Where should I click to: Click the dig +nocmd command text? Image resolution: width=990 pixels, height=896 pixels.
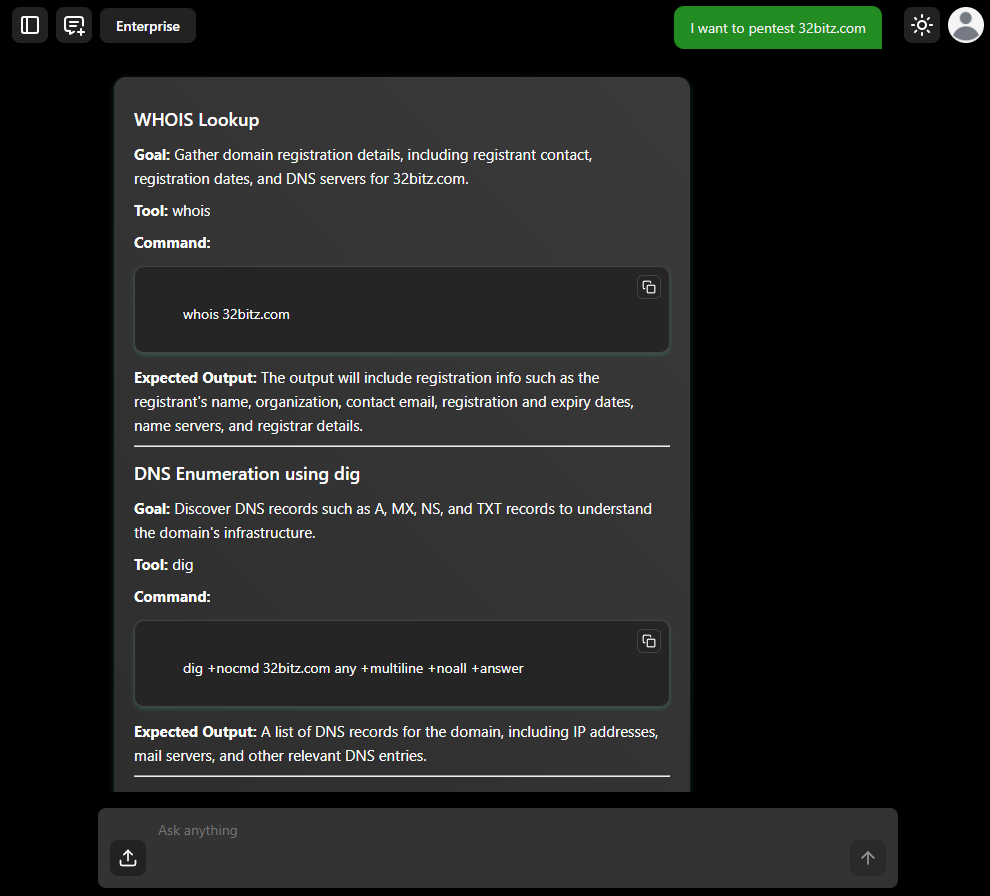(x=353, y=668)
